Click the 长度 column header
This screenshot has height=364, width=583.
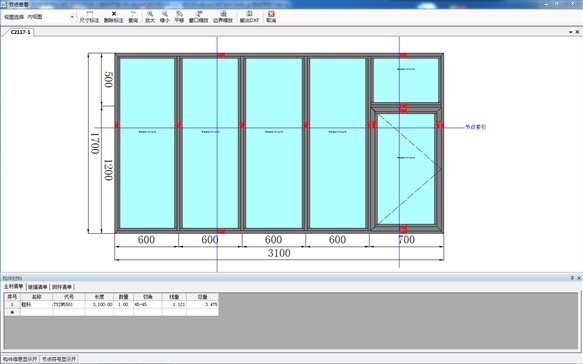pos(99,297)
